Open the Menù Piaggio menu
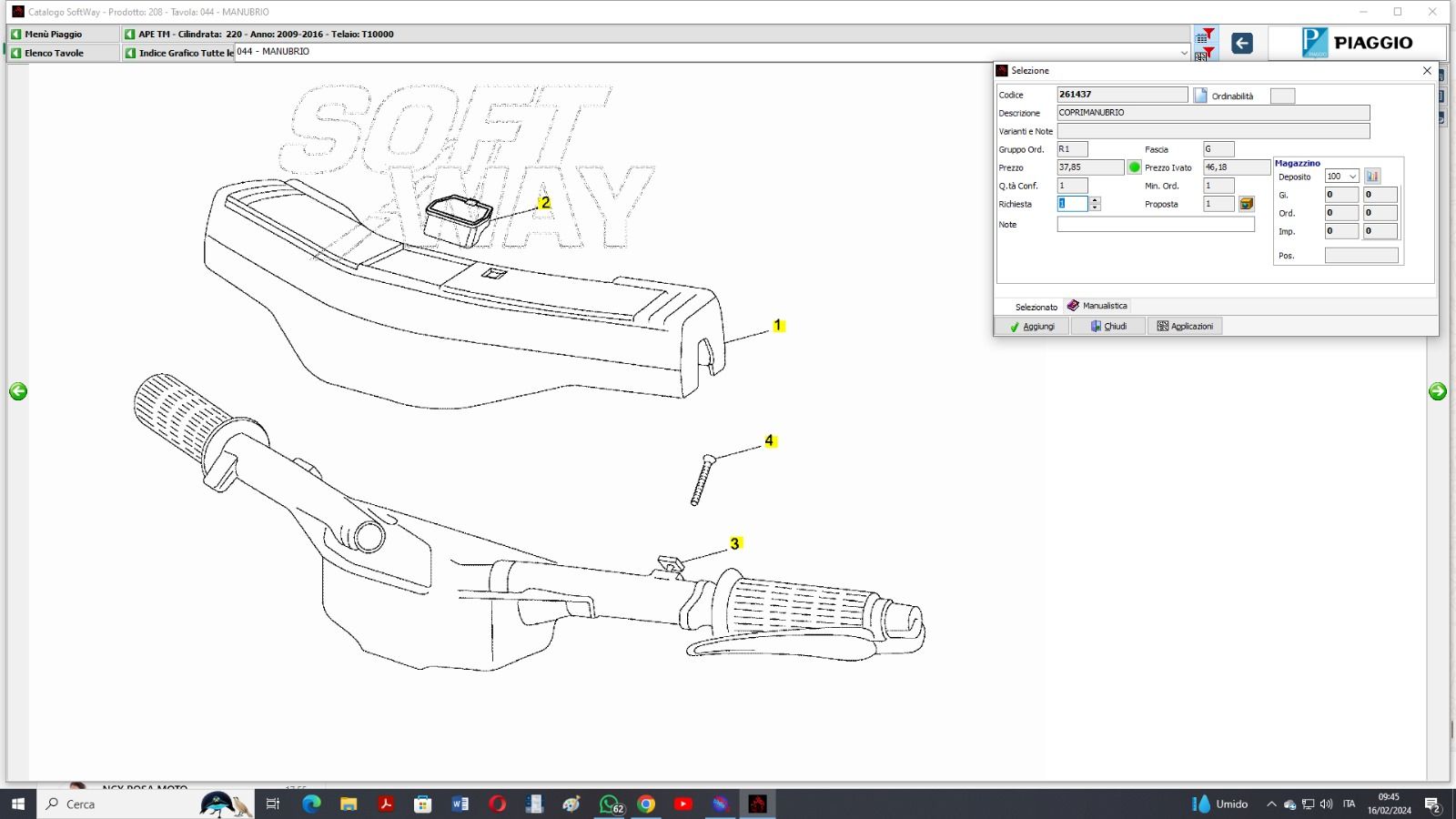This screenshot has height=819, width=1456. pyautogui.click(x=53, y=34)
